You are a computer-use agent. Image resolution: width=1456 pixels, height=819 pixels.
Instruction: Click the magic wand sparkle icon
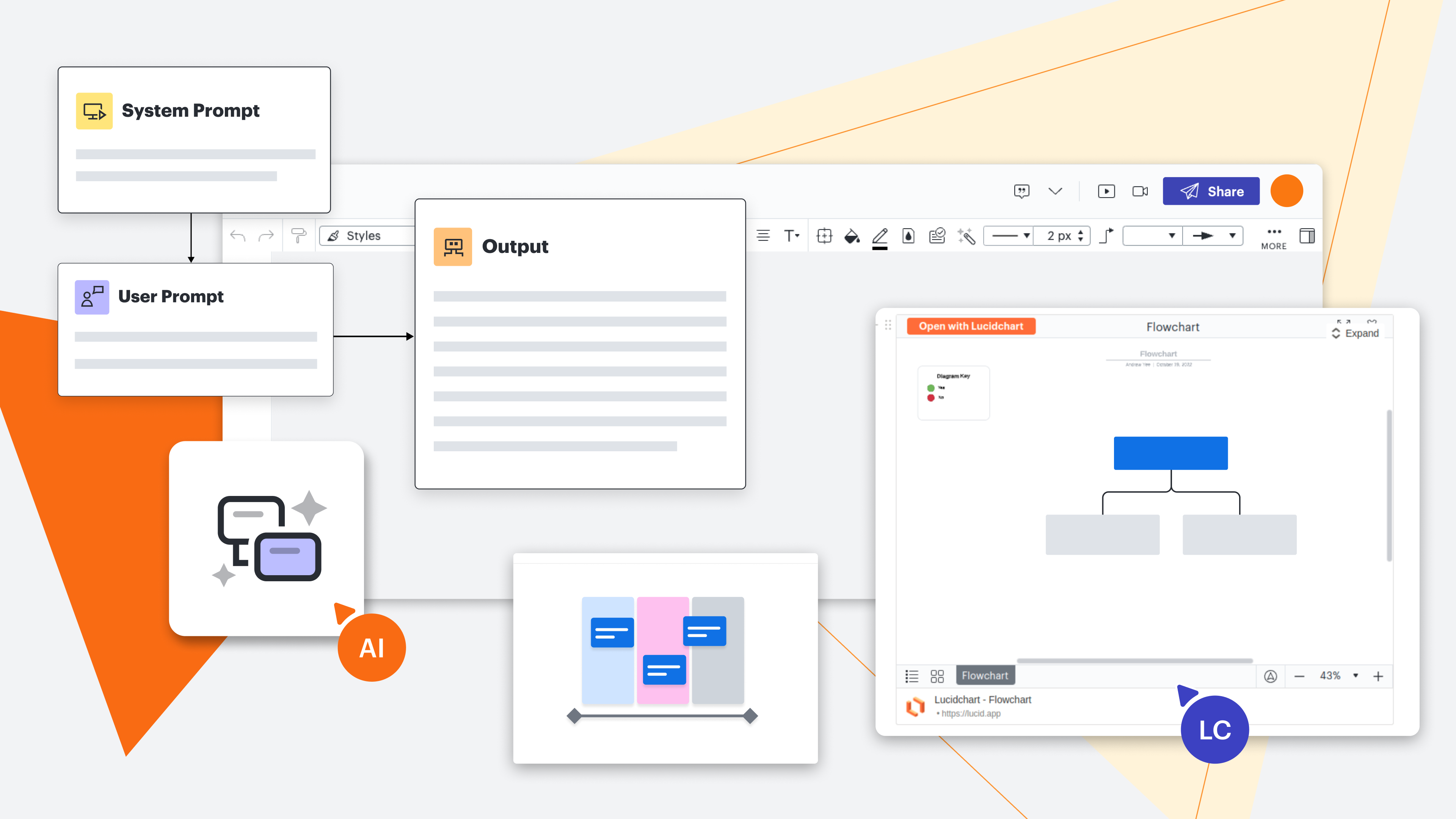[966, 236]
